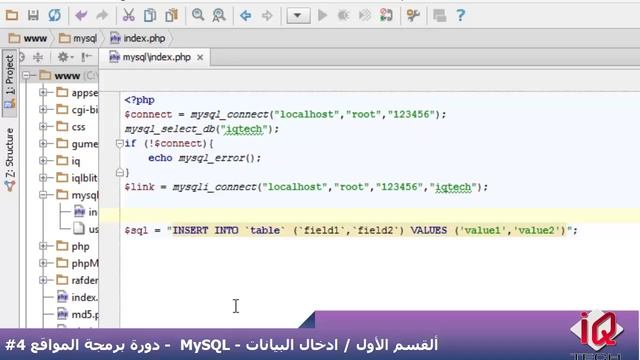Select the php folder in tree

73,246
